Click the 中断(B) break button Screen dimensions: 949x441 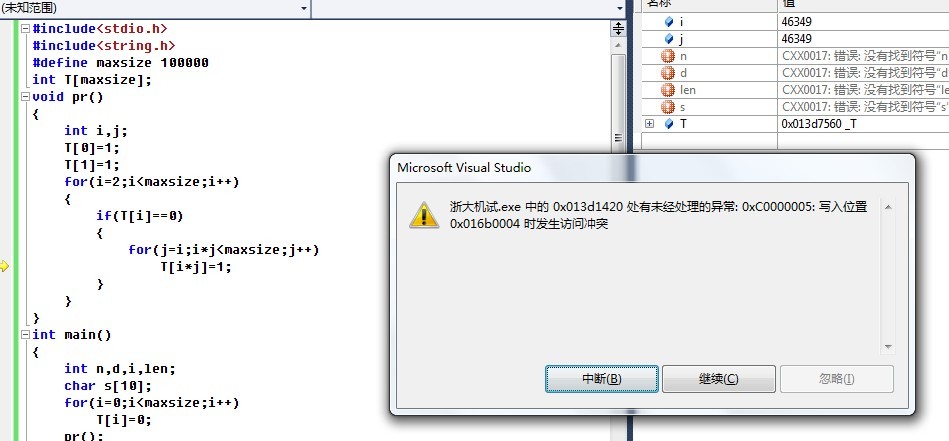pyautogui.click(x=602, y=379)
